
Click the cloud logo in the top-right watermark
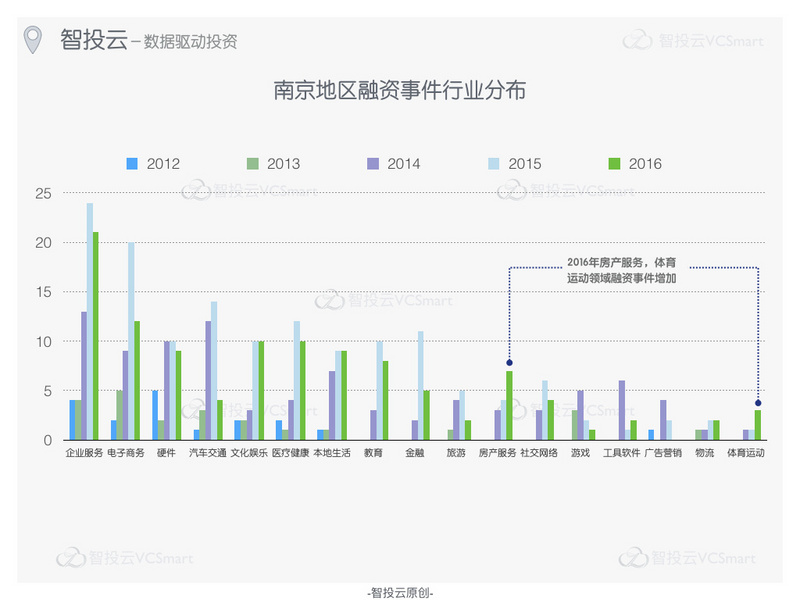[639, 40]
